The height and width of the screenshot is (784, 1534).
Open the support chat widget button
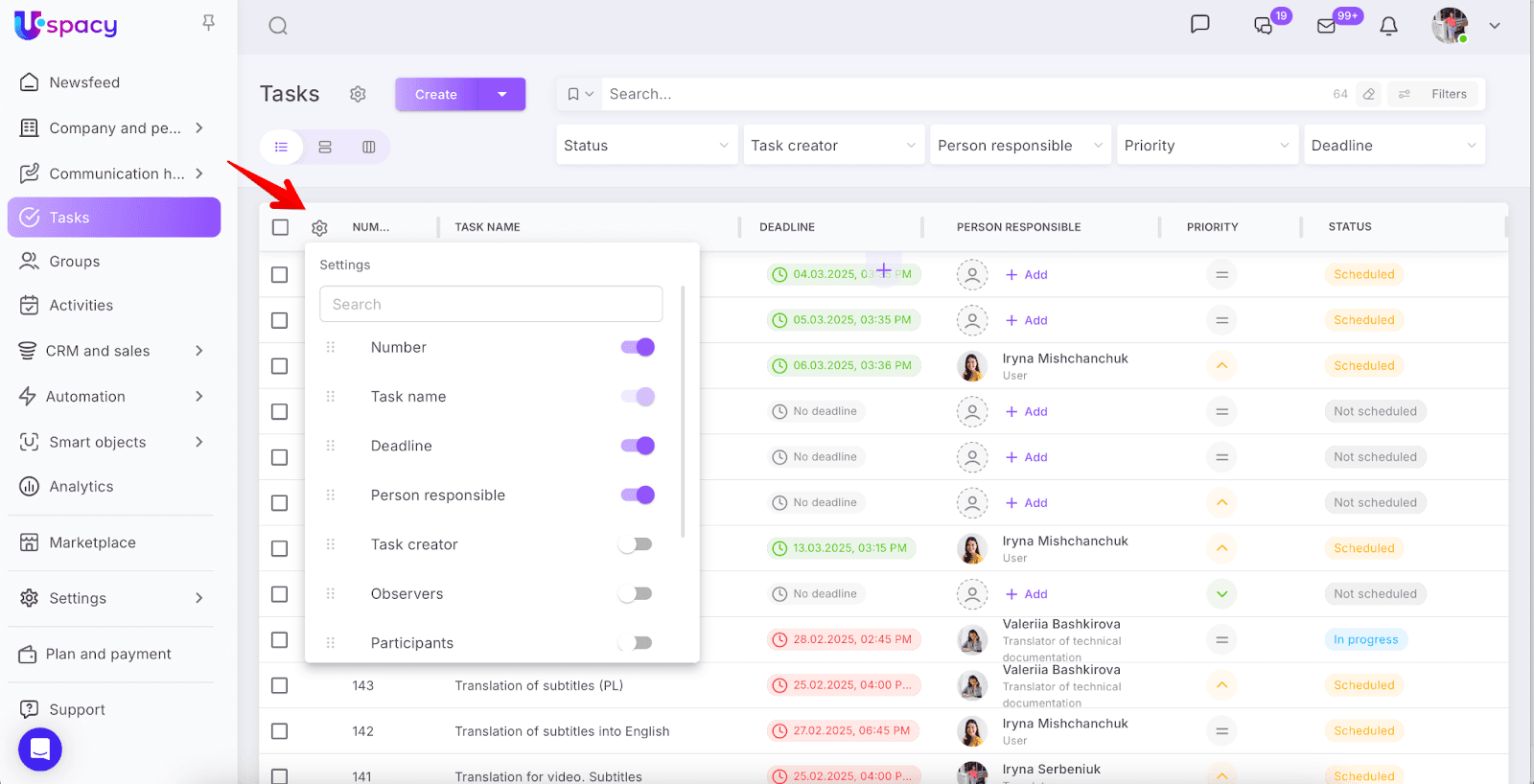40,749
